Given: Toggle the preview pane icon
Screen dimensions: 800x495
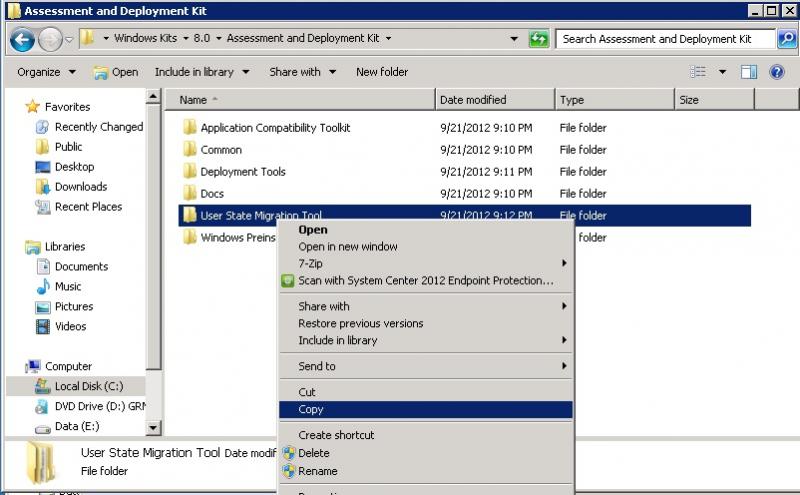Looking at the screenshot, I should [748, 72].
